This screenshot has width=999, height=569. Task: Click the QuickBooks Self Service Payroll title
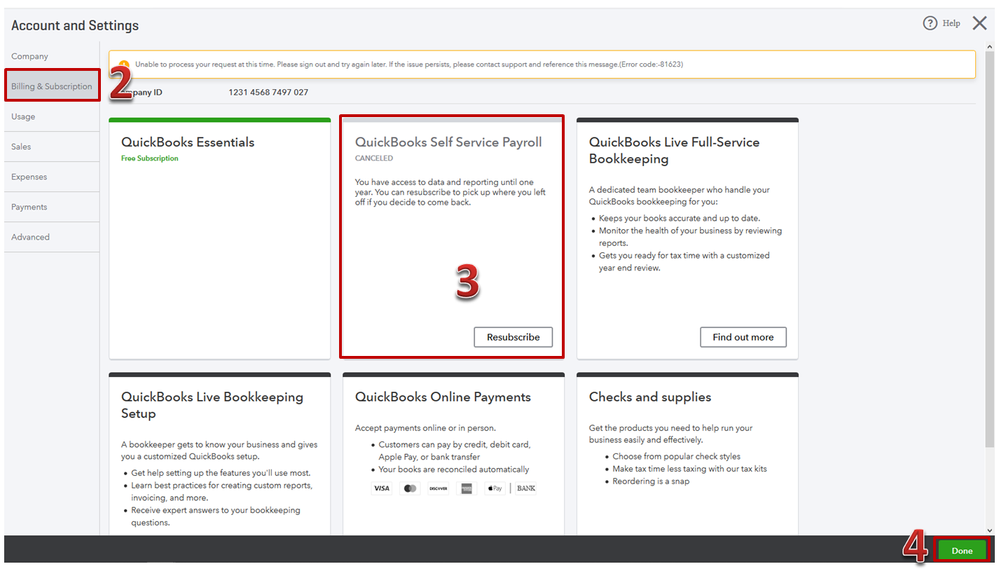click(449, 142)
